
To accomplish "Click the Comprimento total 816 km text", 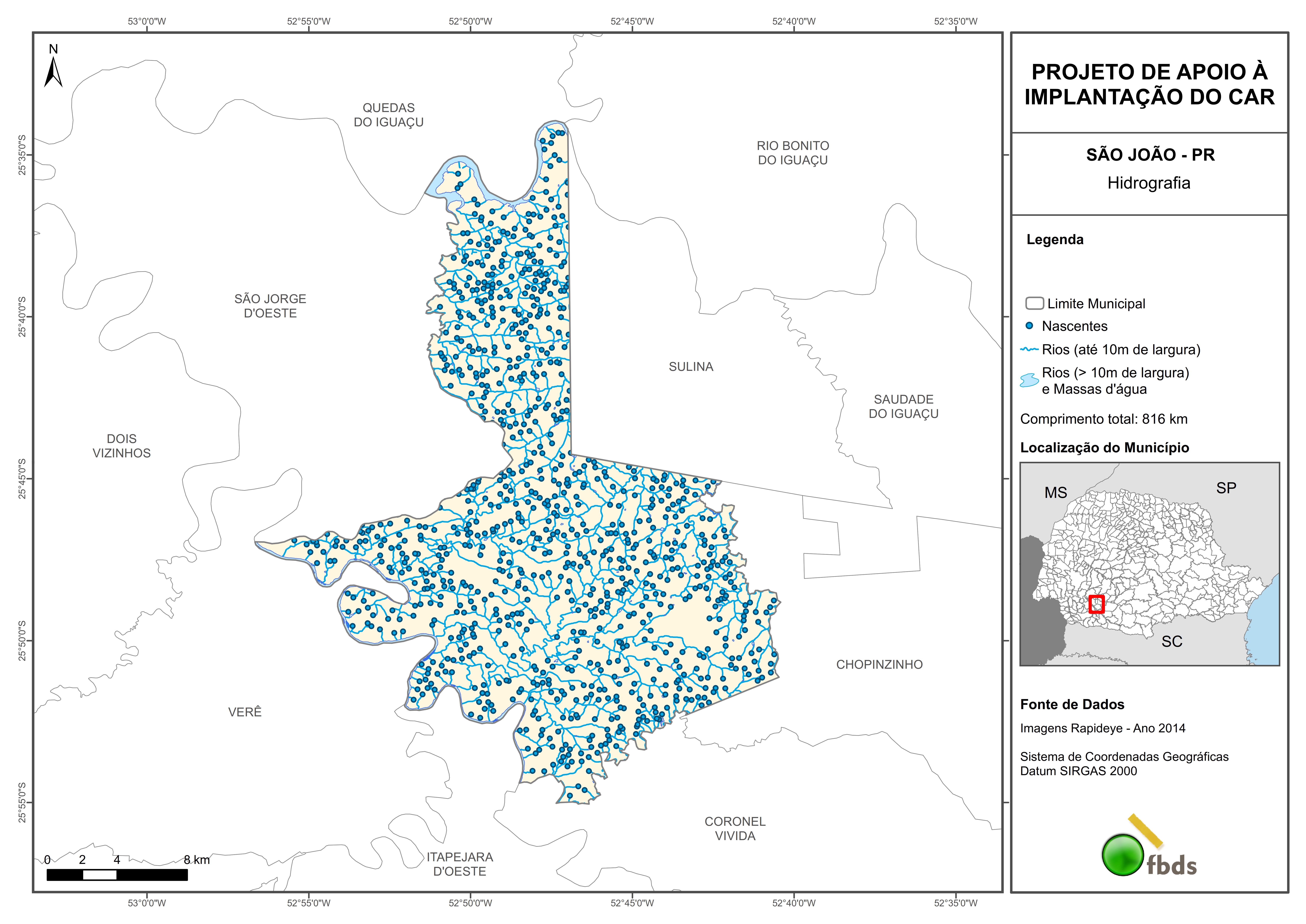I will tap(1103, 419).
